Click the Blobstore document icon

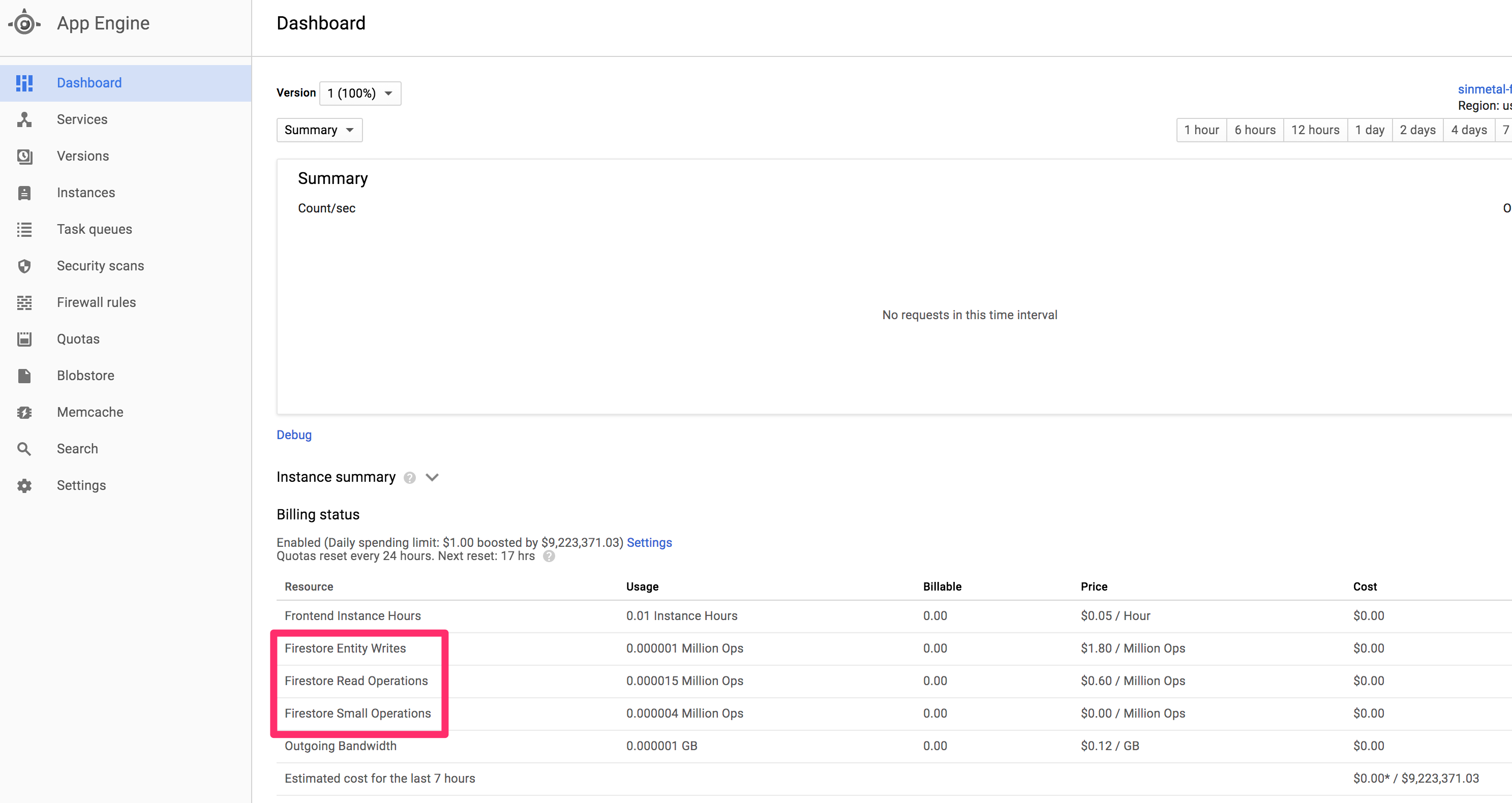tap(24, 376)
